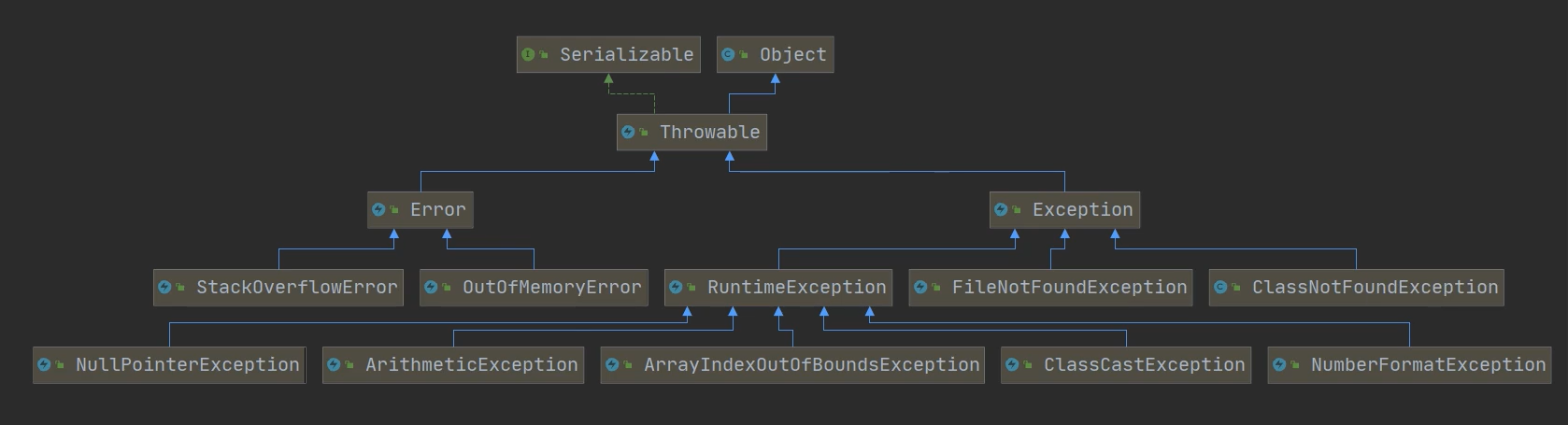Click the class icon on NumberFormatException
The image size is (1568, 425).
[1279, 364]
